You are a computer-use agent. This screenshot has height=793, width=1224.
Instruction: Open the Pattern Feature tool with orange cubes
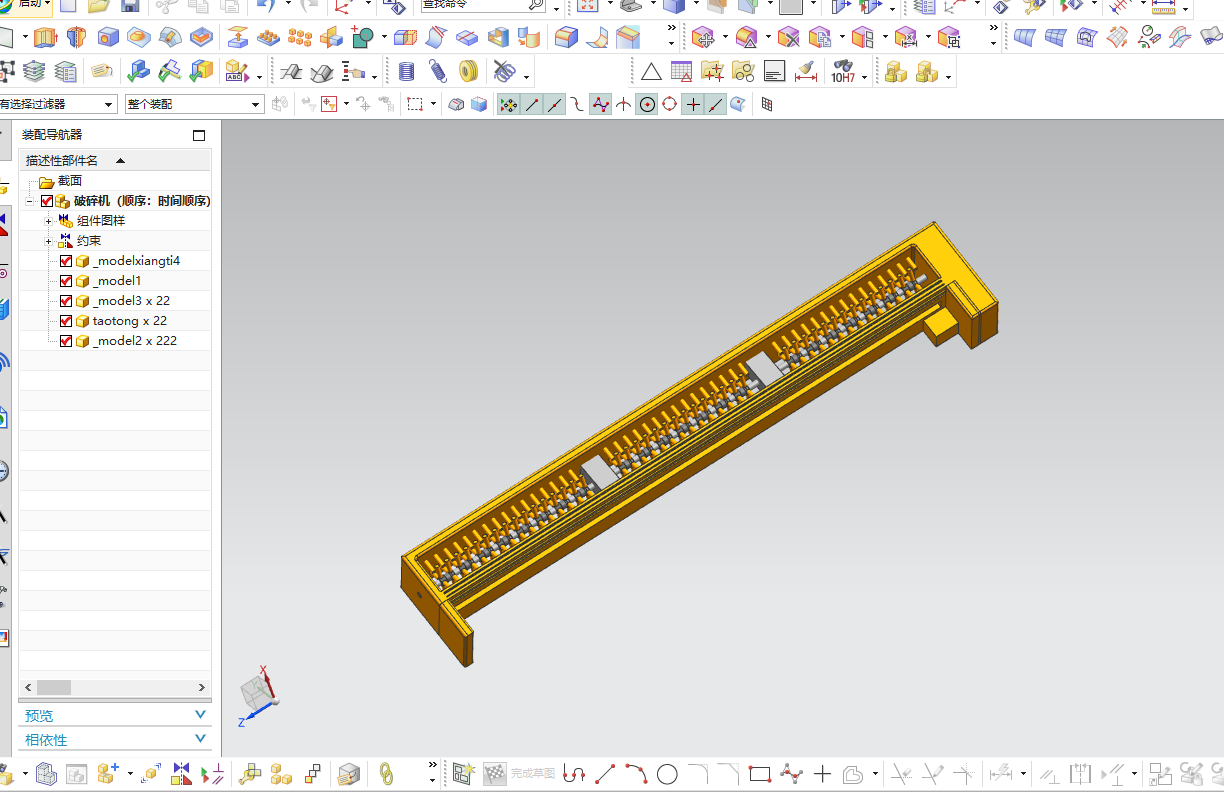299,38
